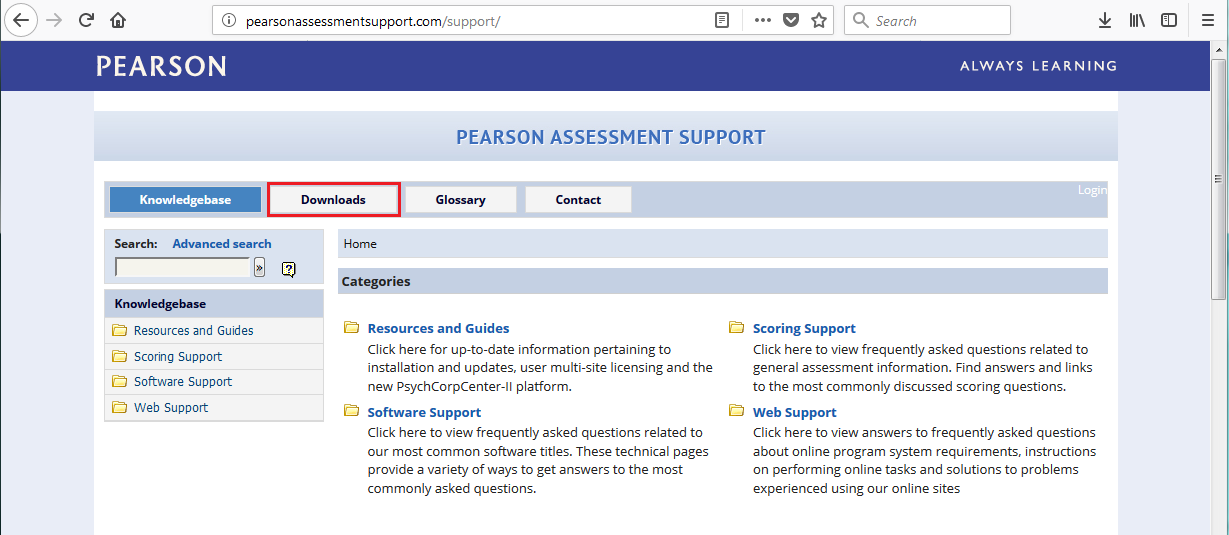The height and width of the screenshot is (535, 1229).
Task: Focus the Knowledgebase search input field
Action: click(x=182, y=267)
